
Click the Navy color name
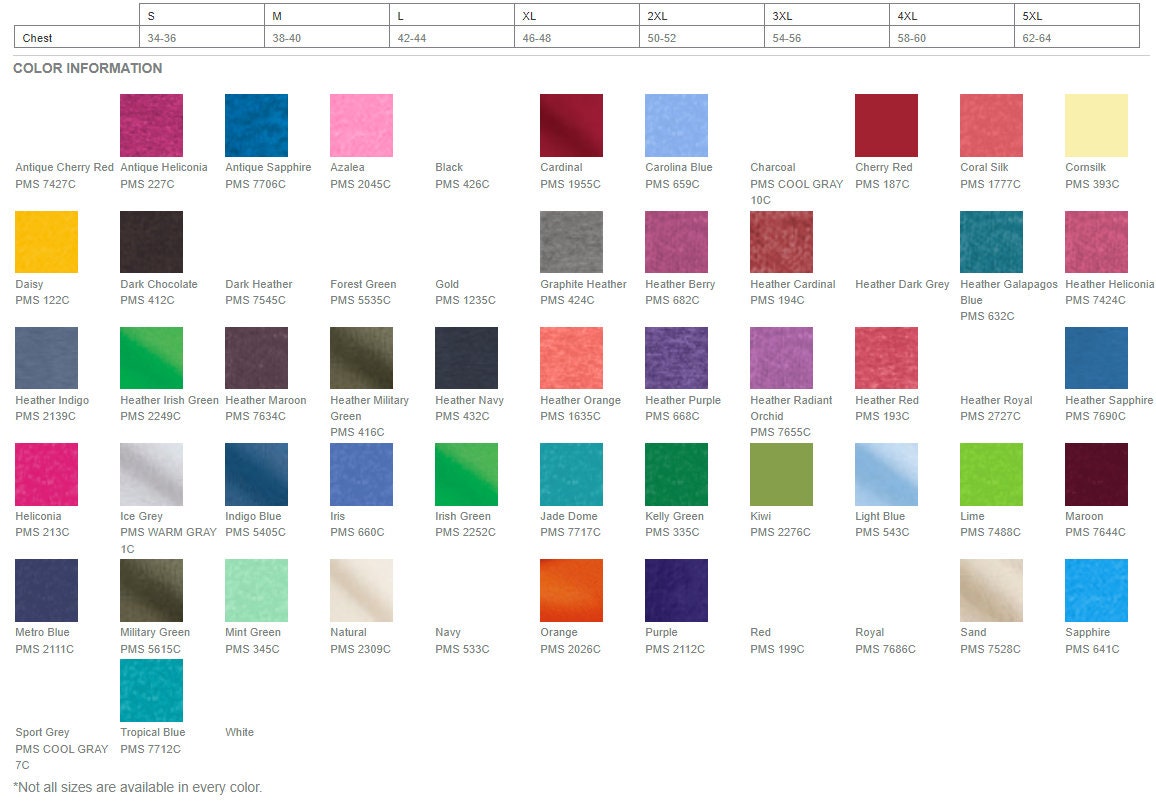click(x=448, y=632)
